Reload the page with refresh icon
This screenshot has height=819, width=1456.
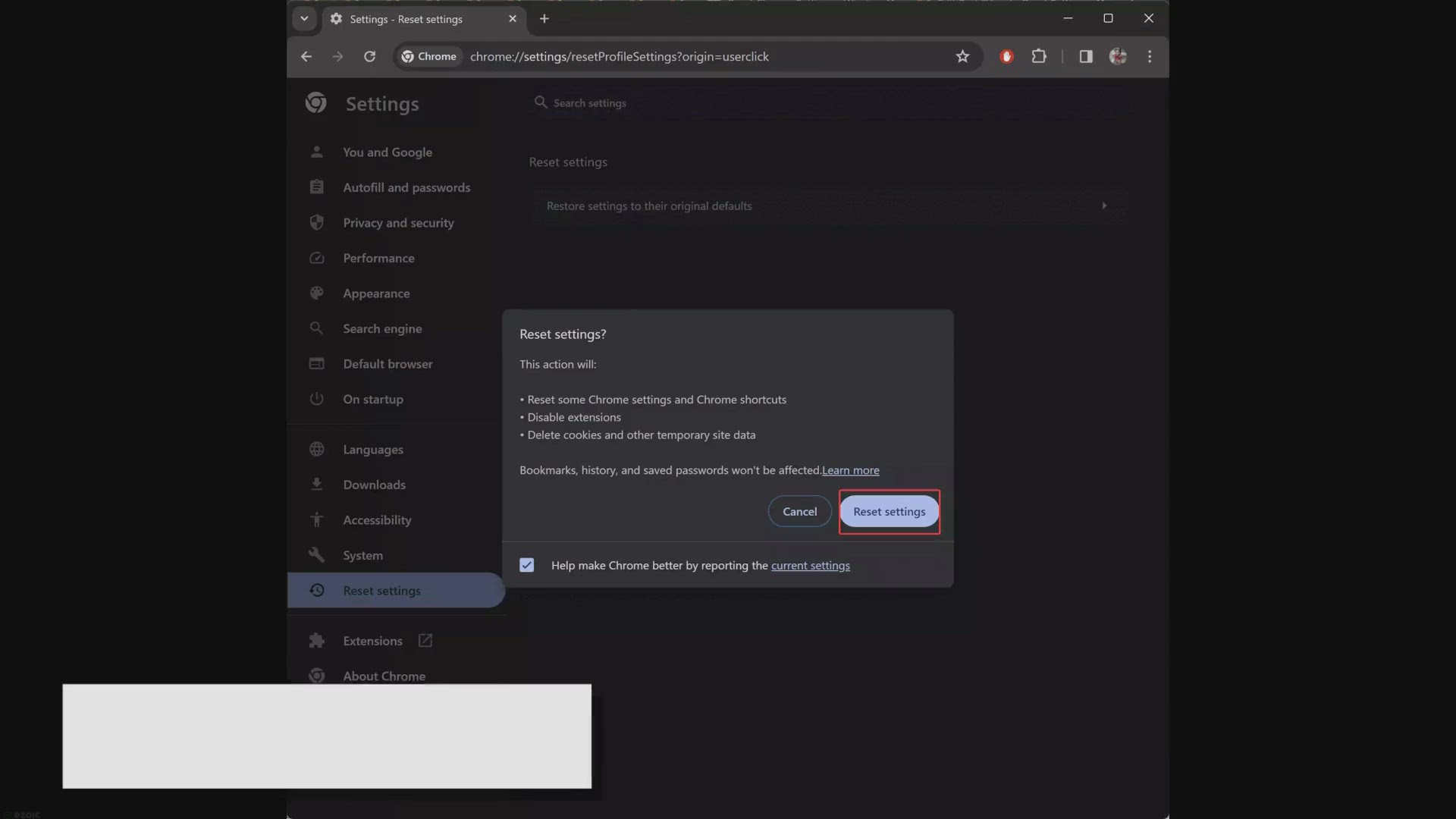coord(369,57)
